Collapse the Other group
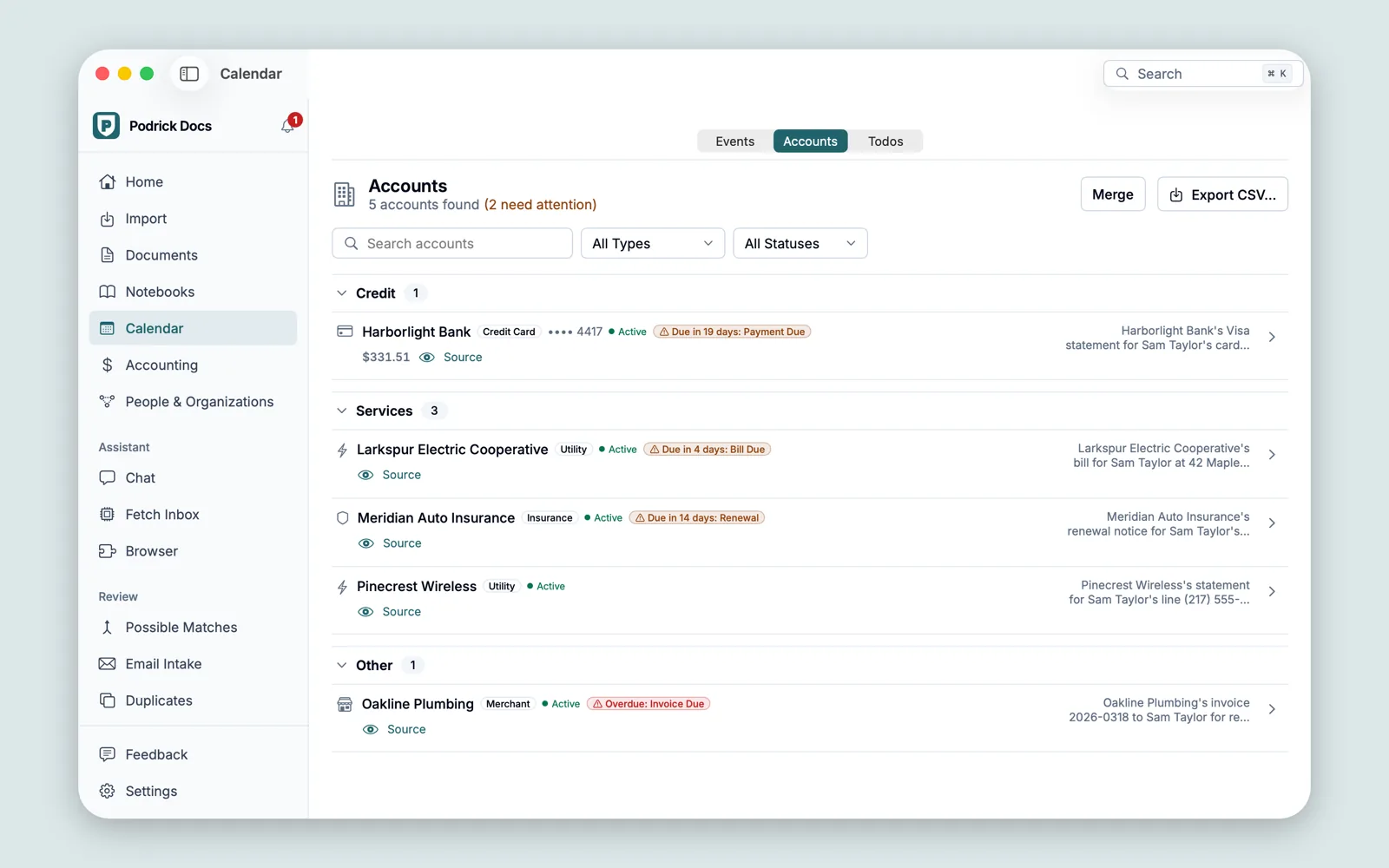This screenshot has width=1389, height=868. click(x=342, y=665)
